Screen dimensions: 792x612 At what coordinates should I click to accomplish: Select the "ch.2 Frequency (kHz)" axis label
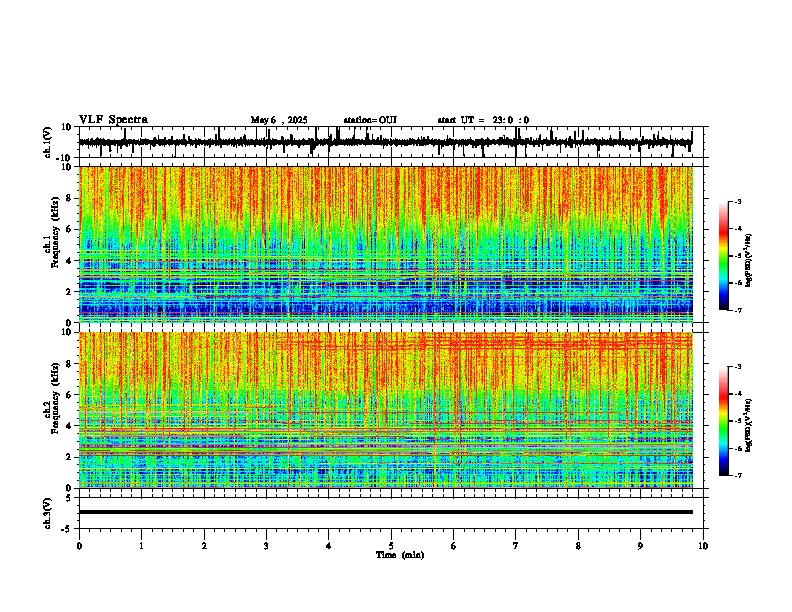[52, 398]
